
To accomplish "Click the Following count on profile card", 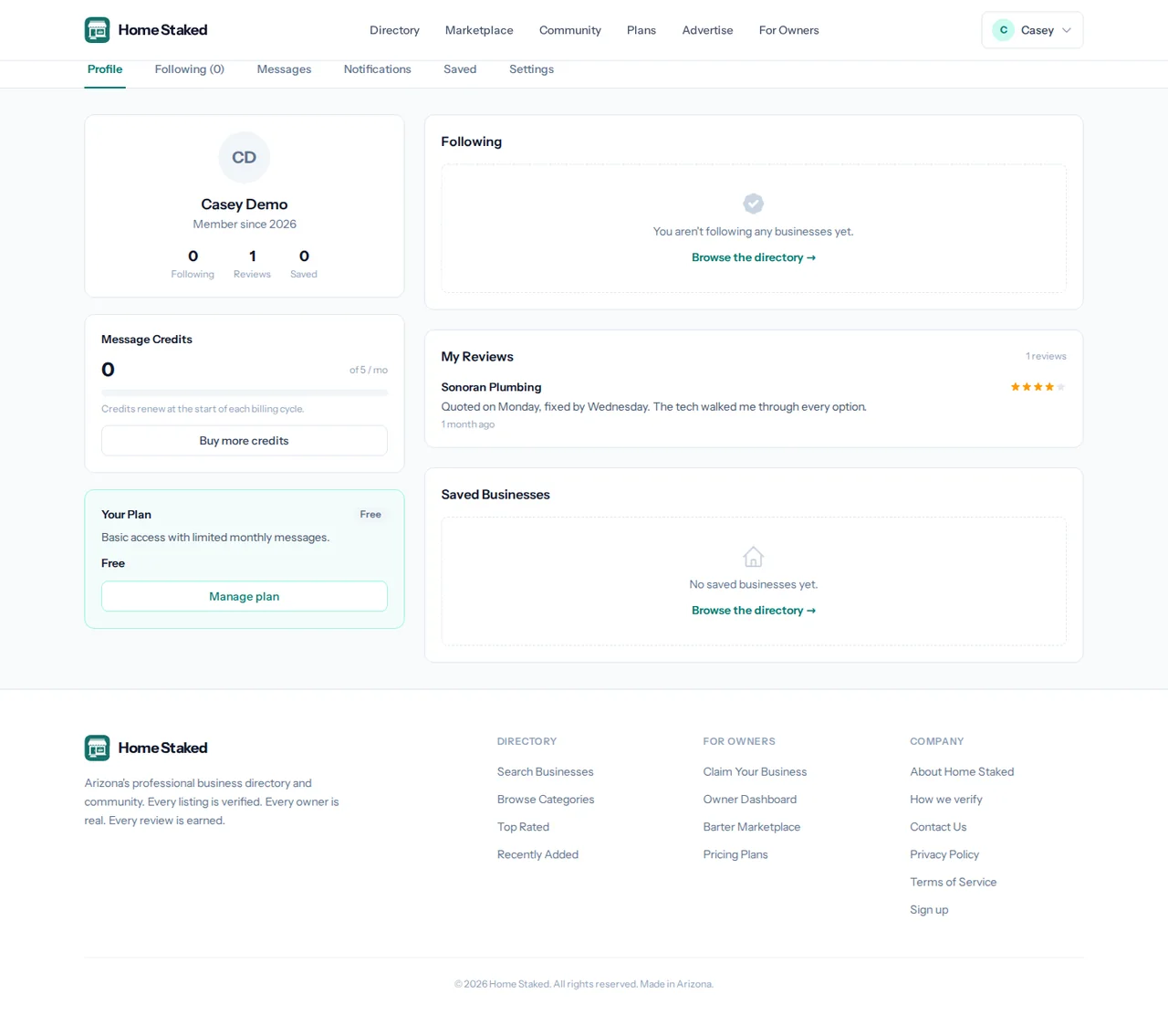I will 193,264.
